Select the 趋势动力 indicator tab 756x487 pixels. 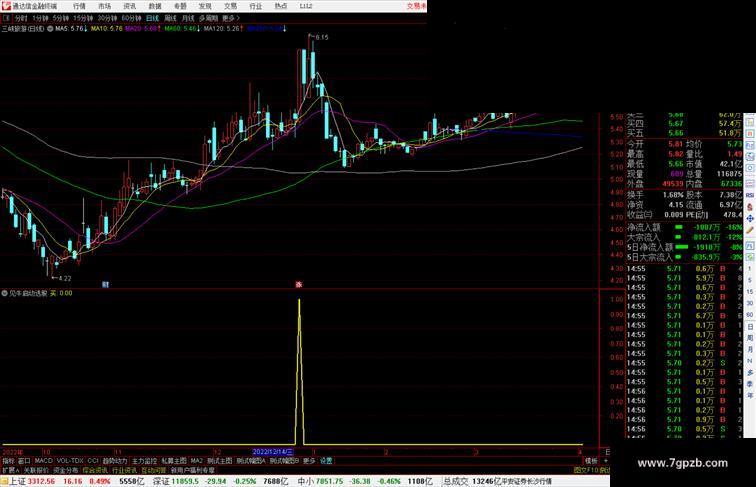(115, 461)
